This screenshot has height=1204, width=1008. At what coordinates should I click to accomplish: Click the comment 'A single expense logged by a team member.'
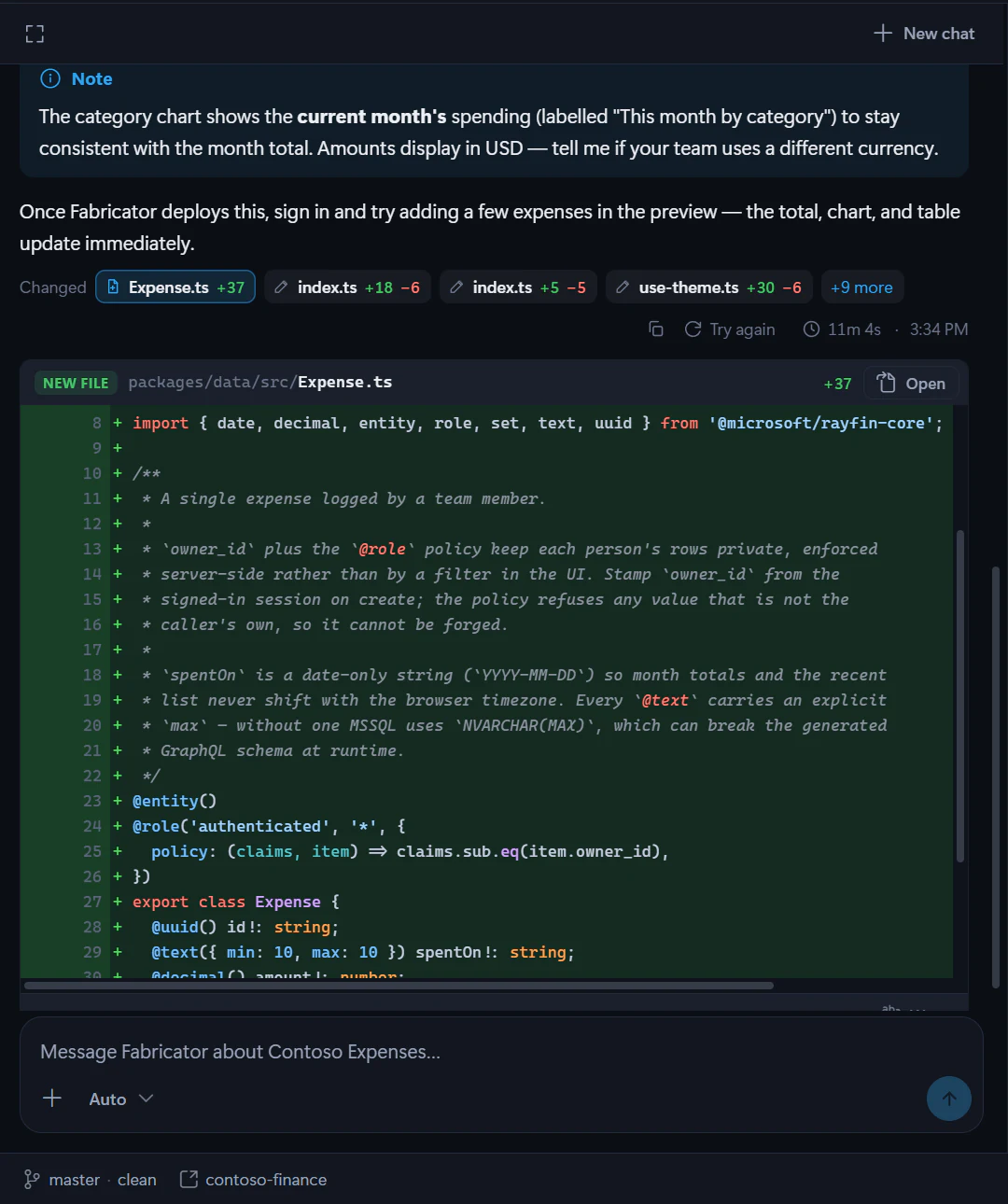(x=352, y=498)
